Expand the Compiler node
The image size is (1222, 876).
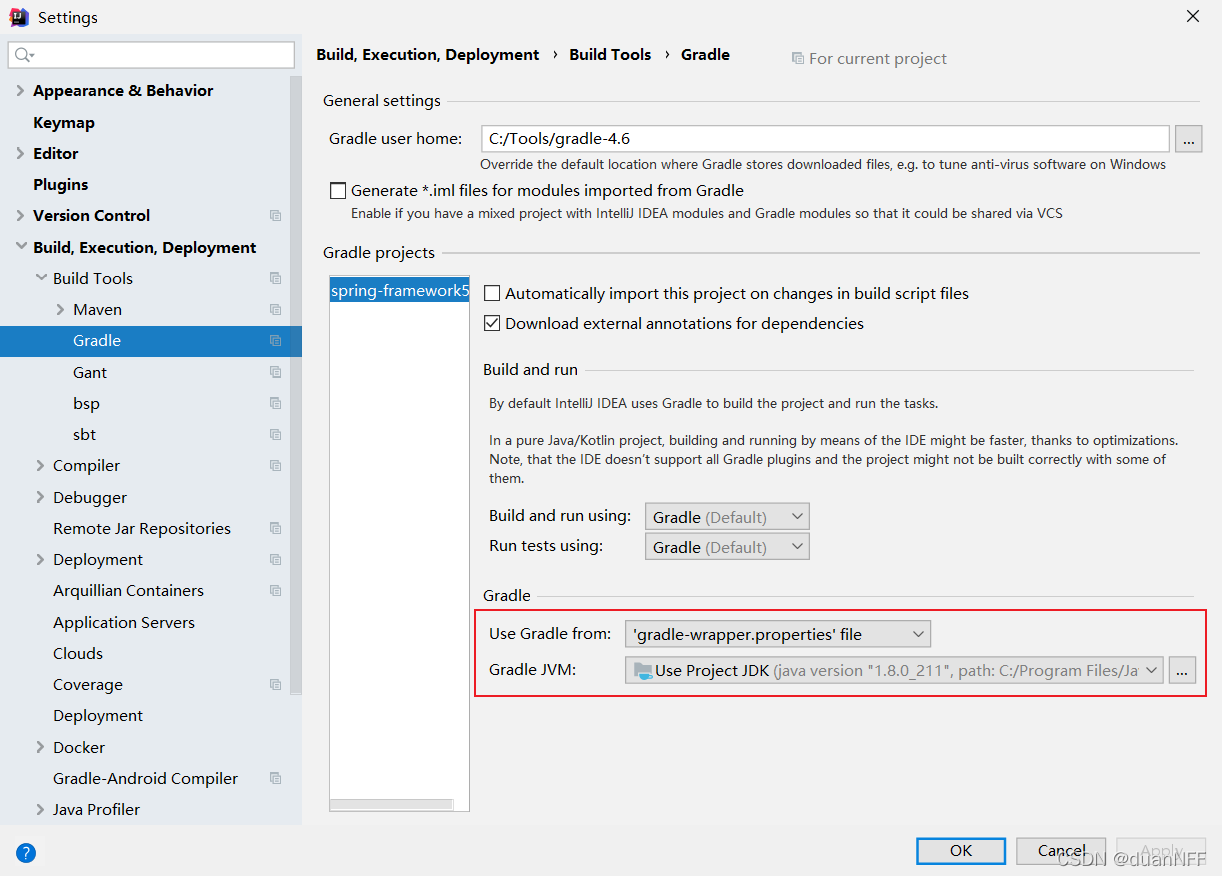40,466
